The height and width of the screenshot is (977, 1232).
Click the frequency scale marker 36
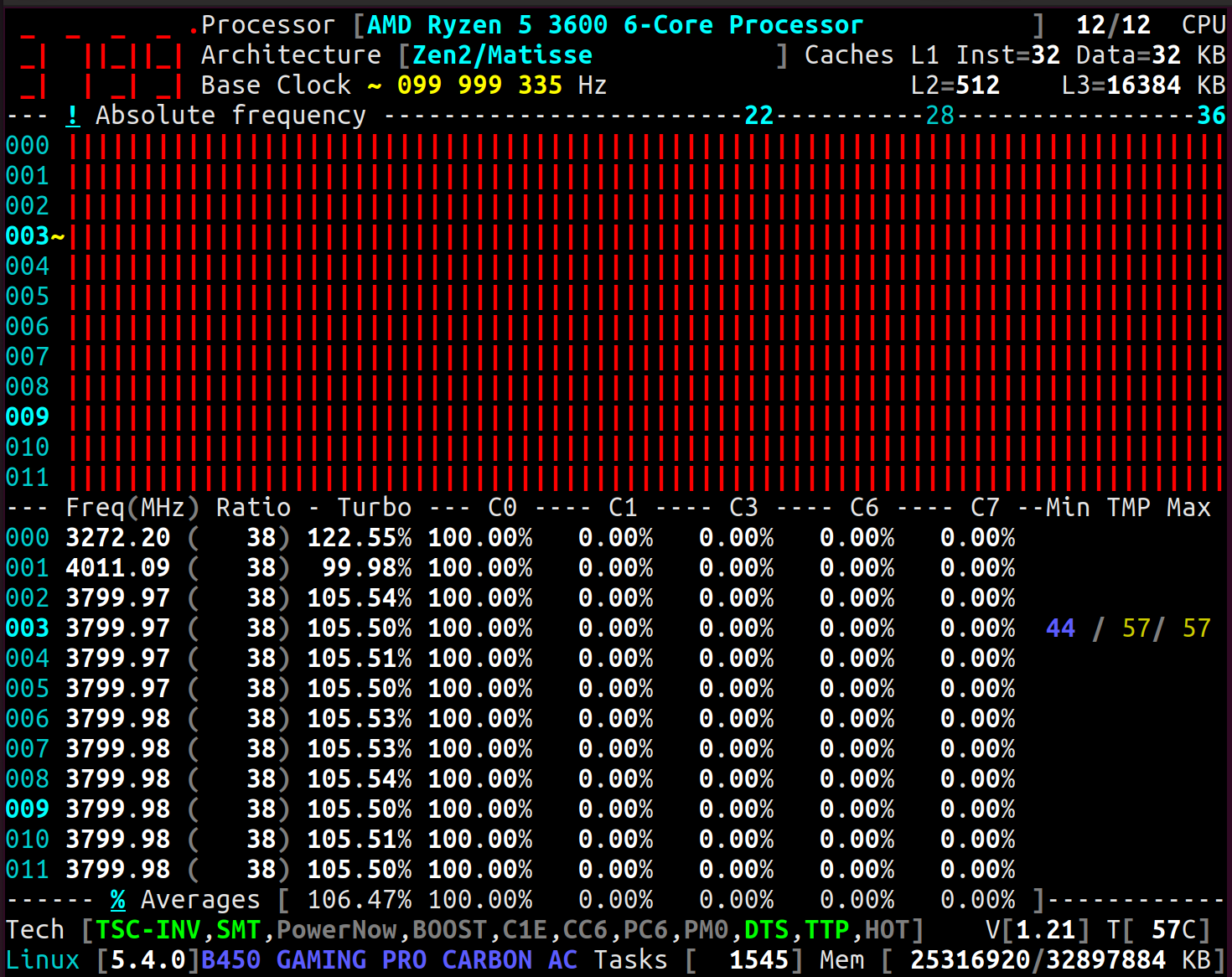point(1211,116)
